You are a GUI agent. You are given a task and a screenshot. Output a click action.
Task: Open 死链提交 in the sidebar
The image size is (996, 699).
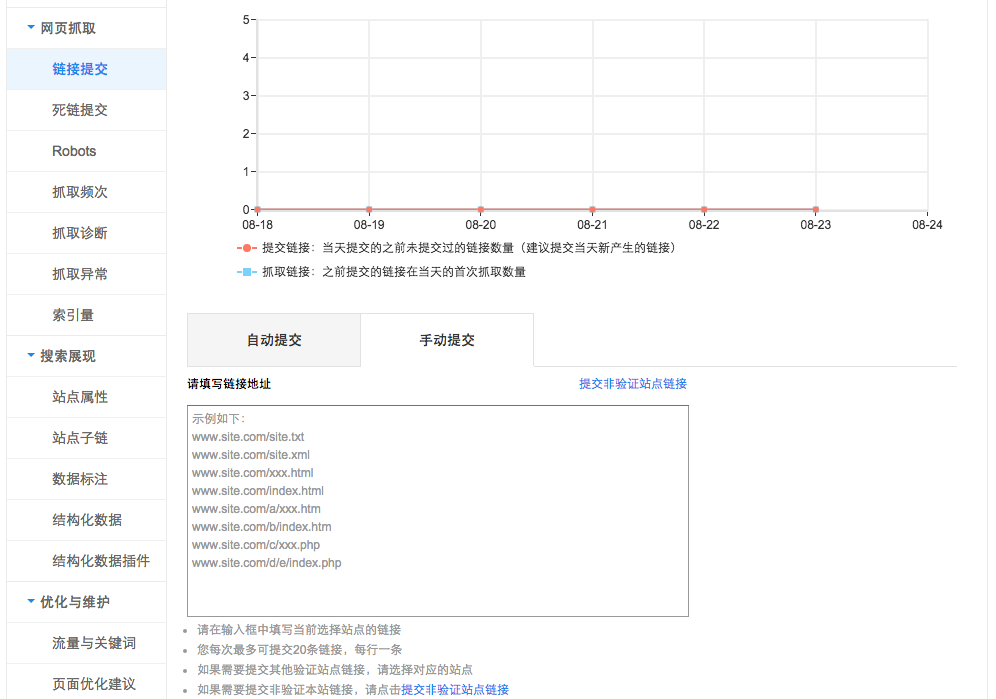[x=80, y=110]
